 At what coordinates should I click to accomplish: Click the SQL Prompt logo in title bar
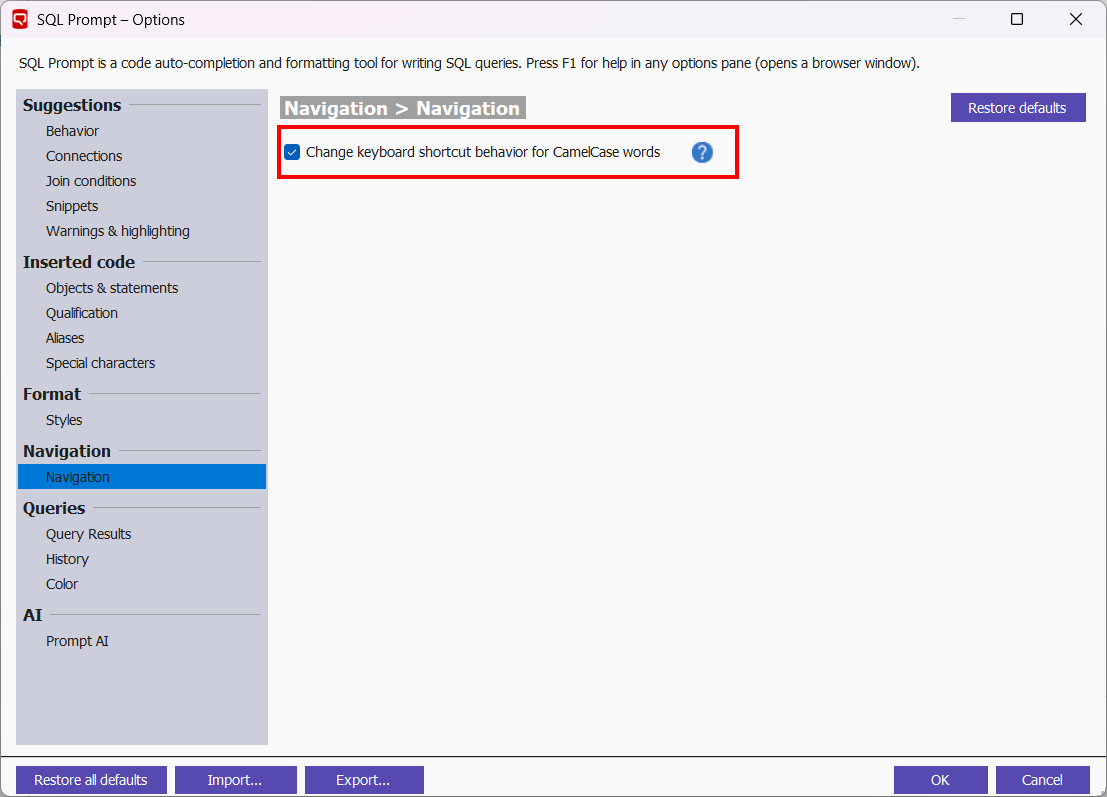(x=20, y=20)
